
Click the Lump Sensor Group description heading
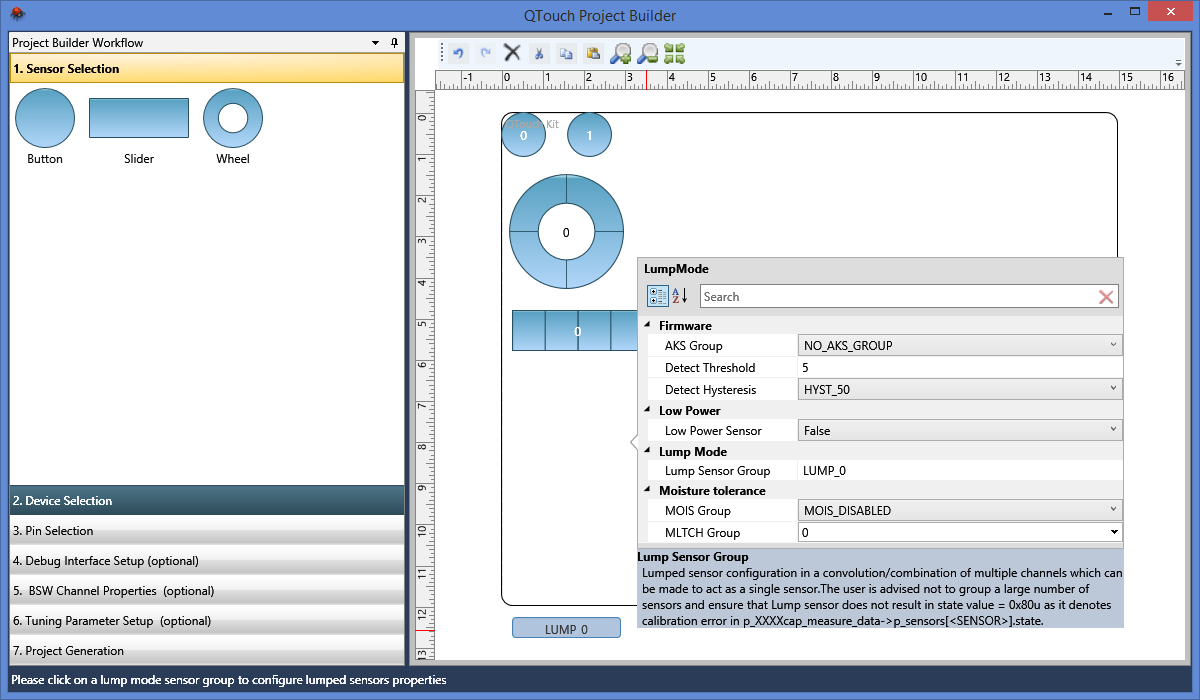[x=692, y=557]
